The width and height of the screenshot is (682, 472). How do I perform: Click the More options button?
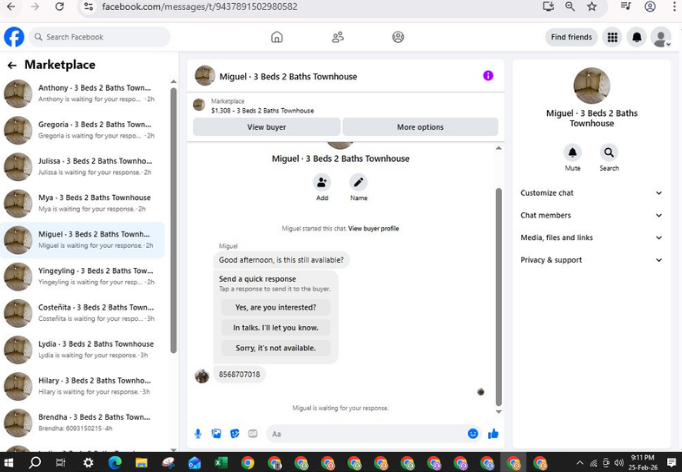(x=420, y=127)
